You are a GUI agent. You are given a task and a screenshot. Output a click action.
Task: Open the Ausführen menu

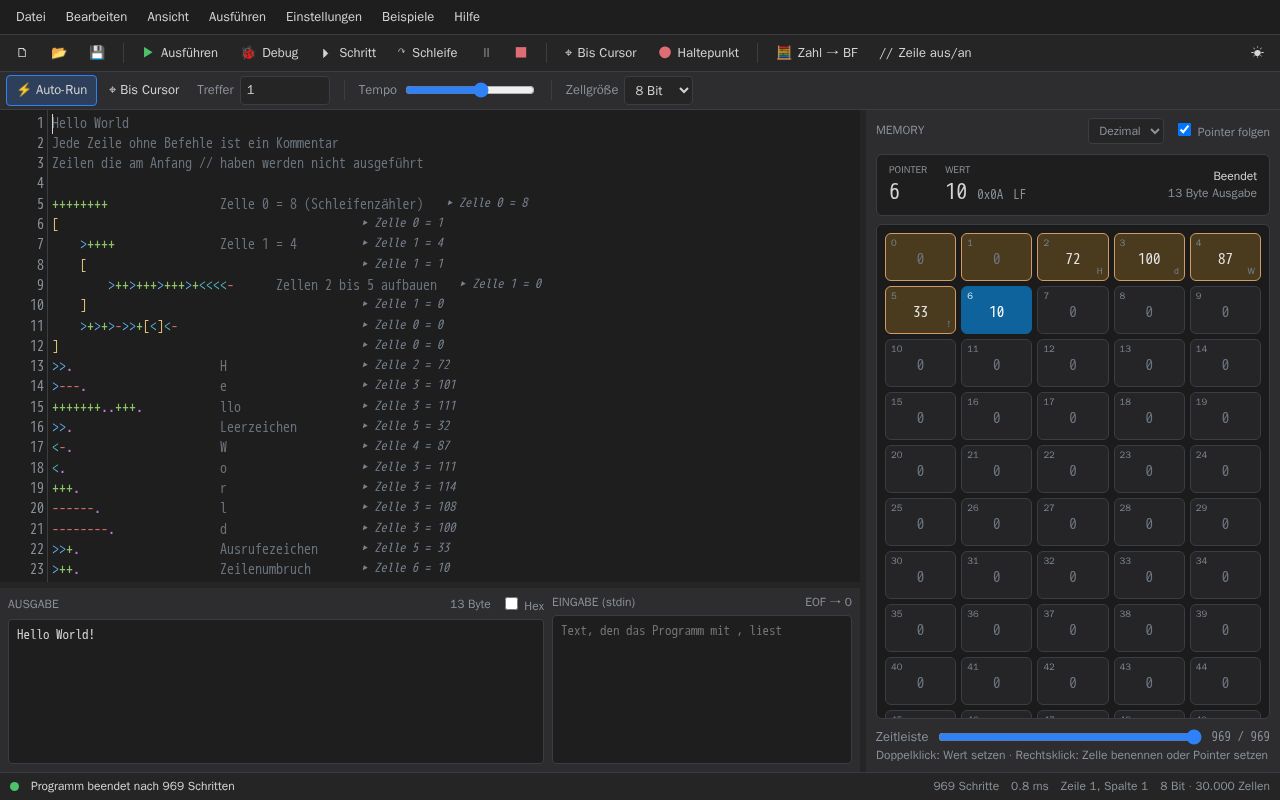pos(237,17)
